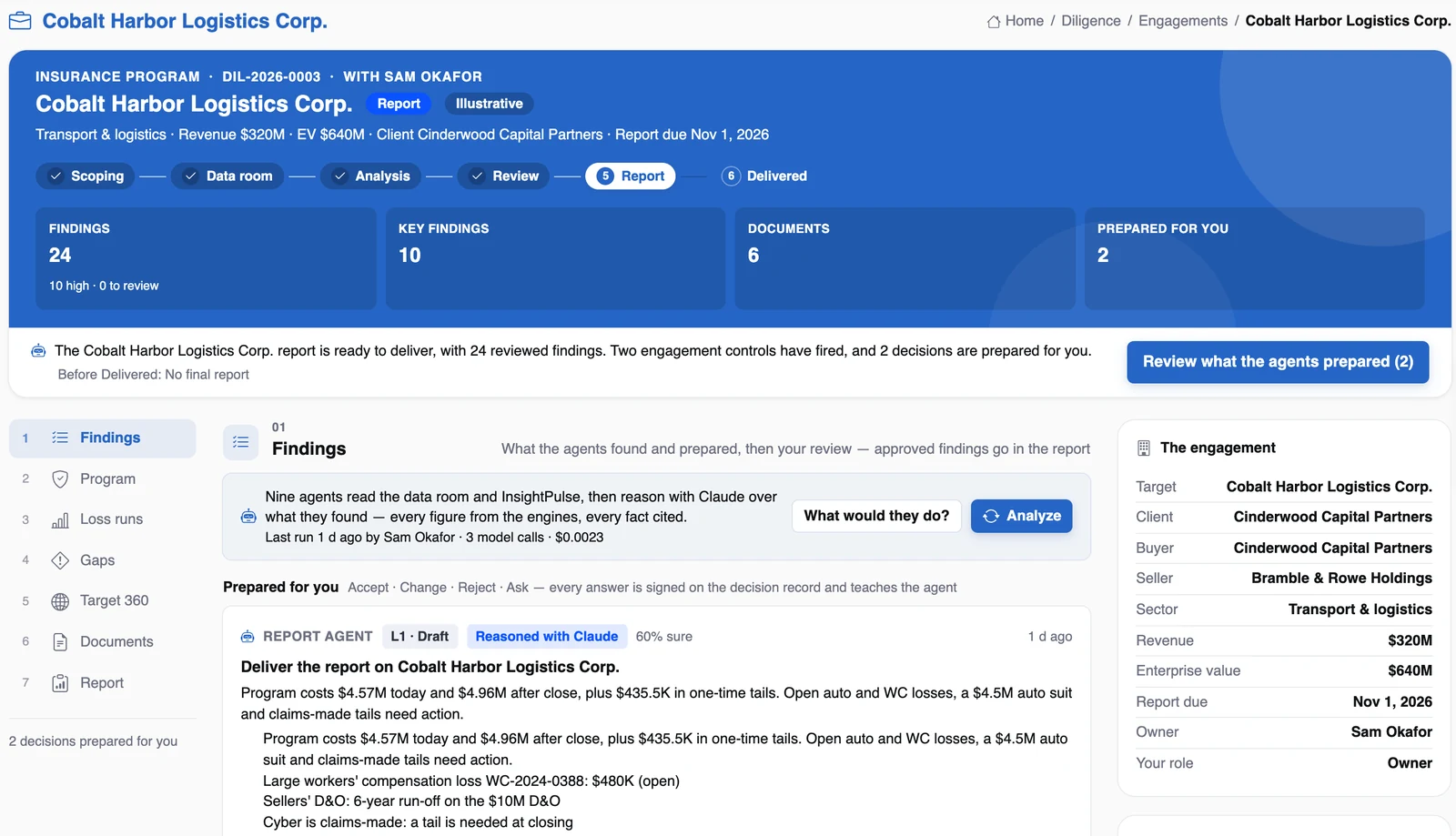Click the Report chart icon in the sidebar
The image size is (1456, 836).
pos(60,683)
